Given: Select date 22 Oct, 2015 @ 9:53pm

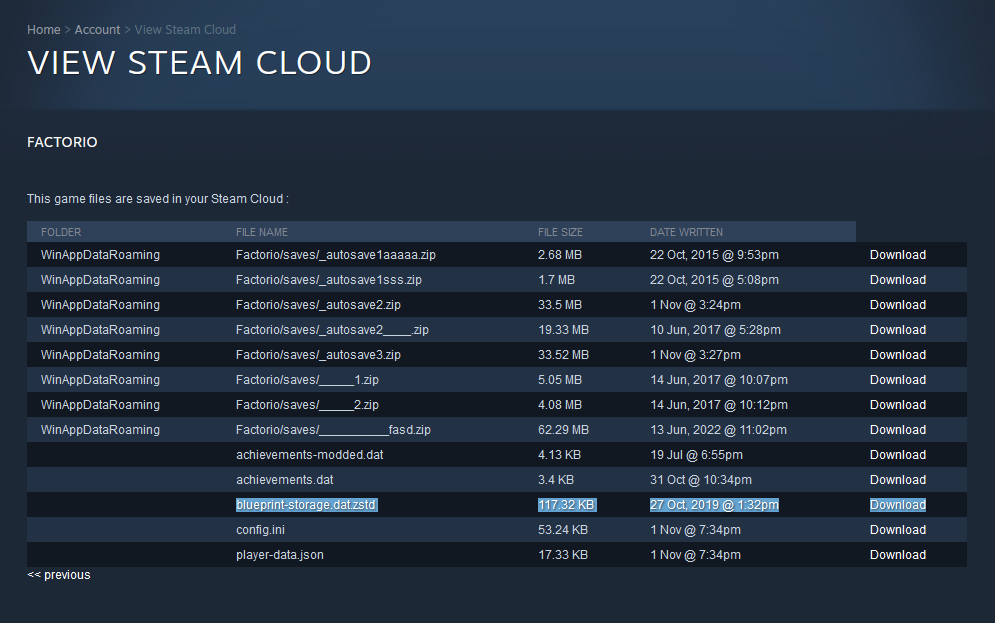Looking at the screenshot, I should point(714,255).
